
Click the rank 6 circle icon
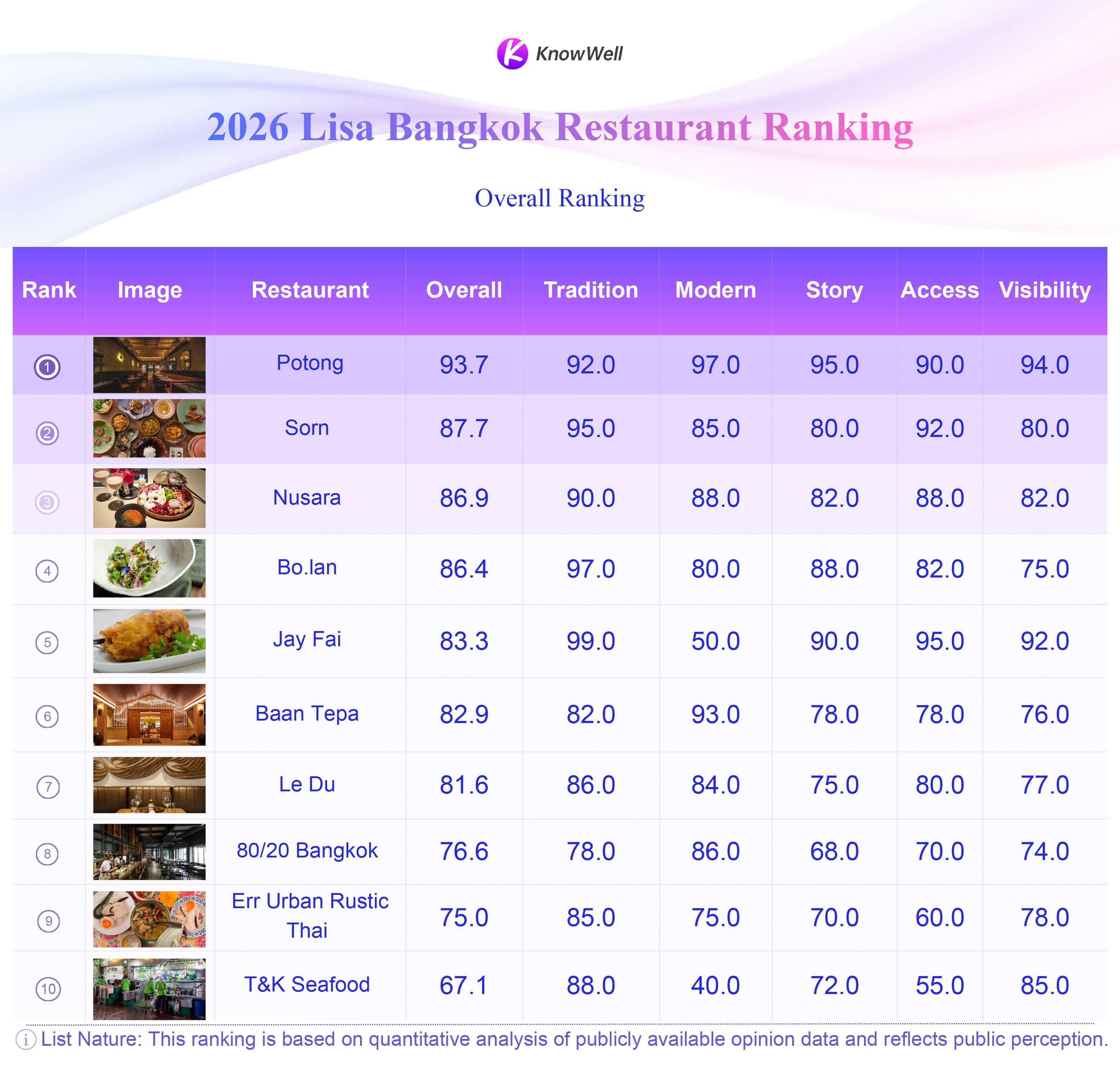47,716
